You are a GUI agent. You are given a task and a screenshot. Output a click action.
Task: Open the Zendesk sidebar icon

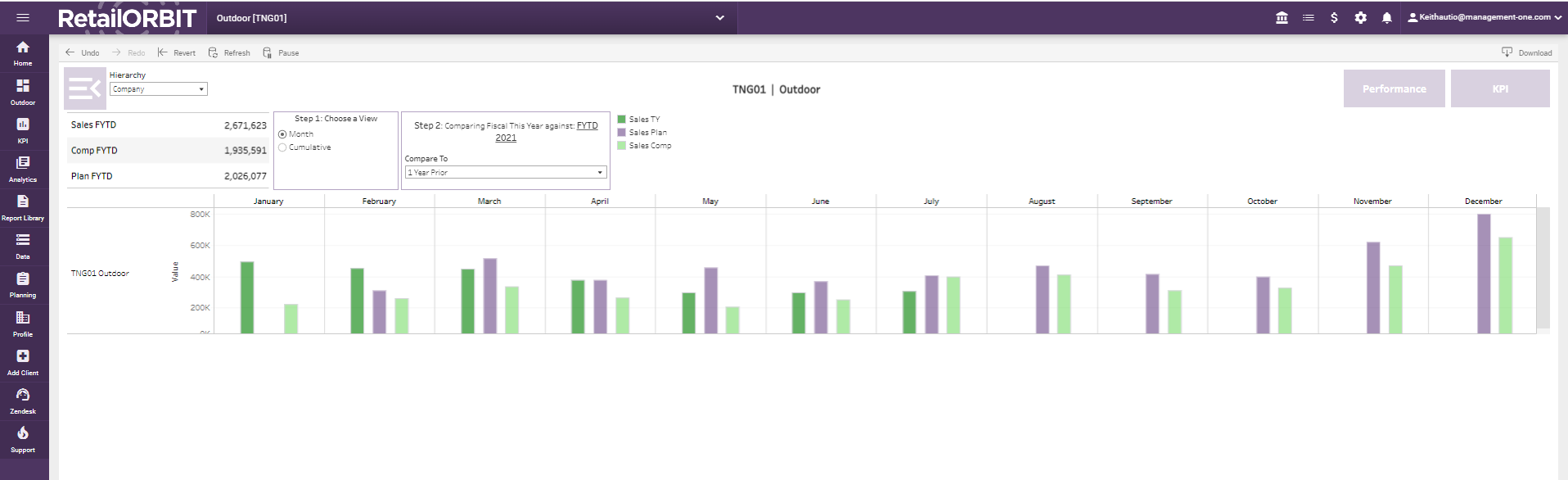(23, 401)
